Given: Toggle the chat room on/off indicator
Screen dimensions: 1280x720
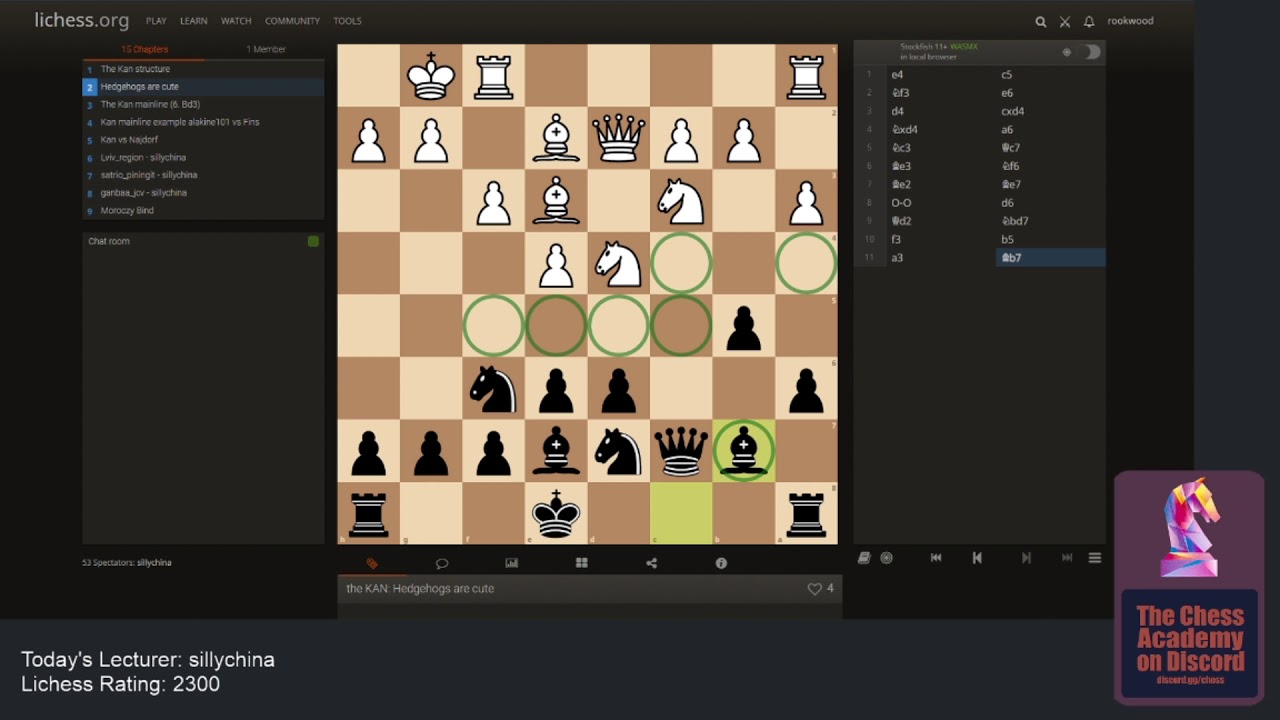Looking at the screenshot, I should pyautogui.click(x=313, y=241).
